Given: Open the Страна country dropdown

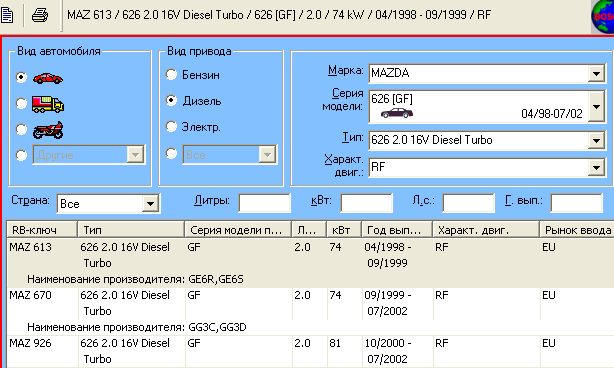Looking at the screenshot, I should tap(150, 204).
